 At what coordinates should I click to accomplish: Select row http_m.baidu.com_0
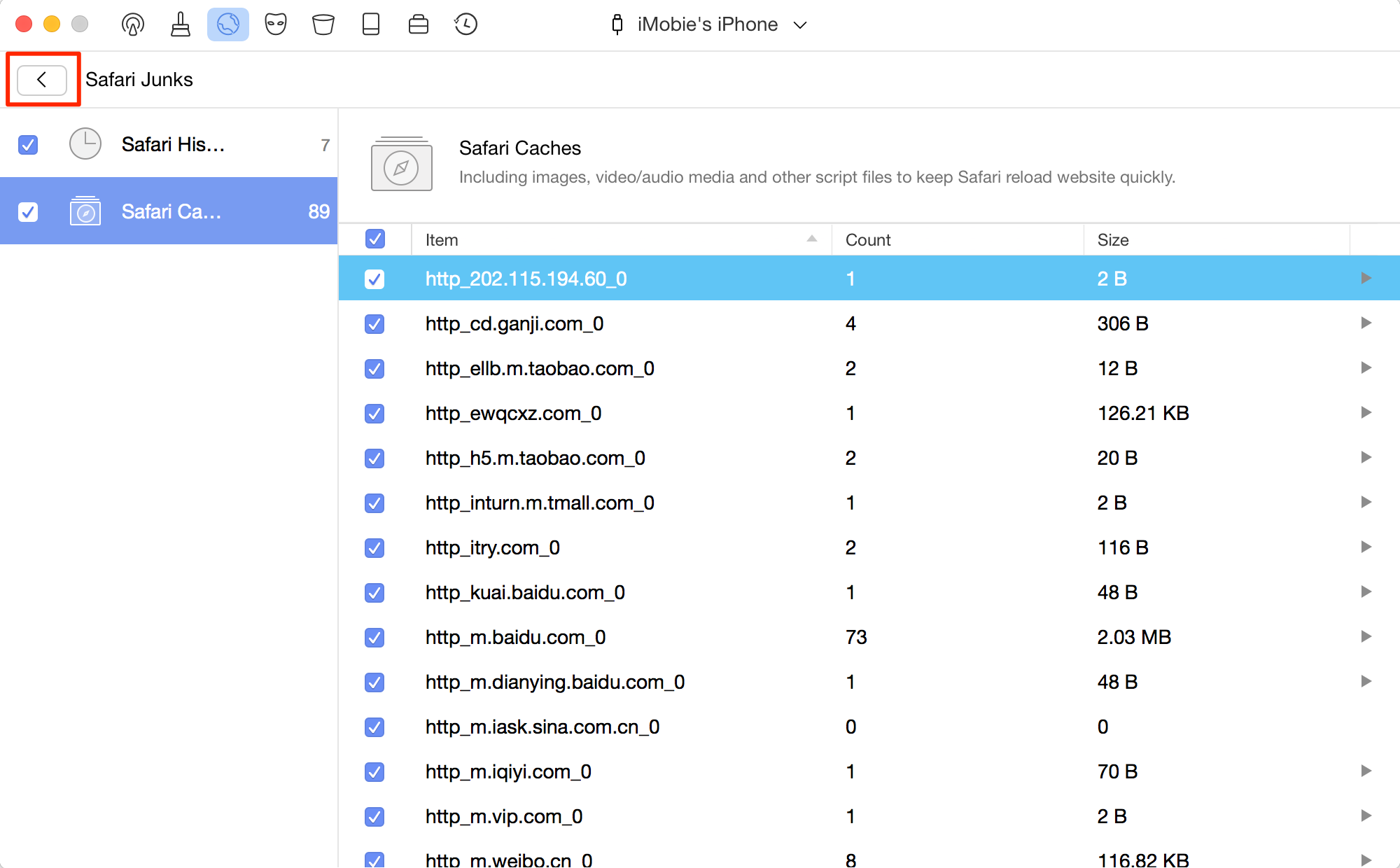point(869,638)
